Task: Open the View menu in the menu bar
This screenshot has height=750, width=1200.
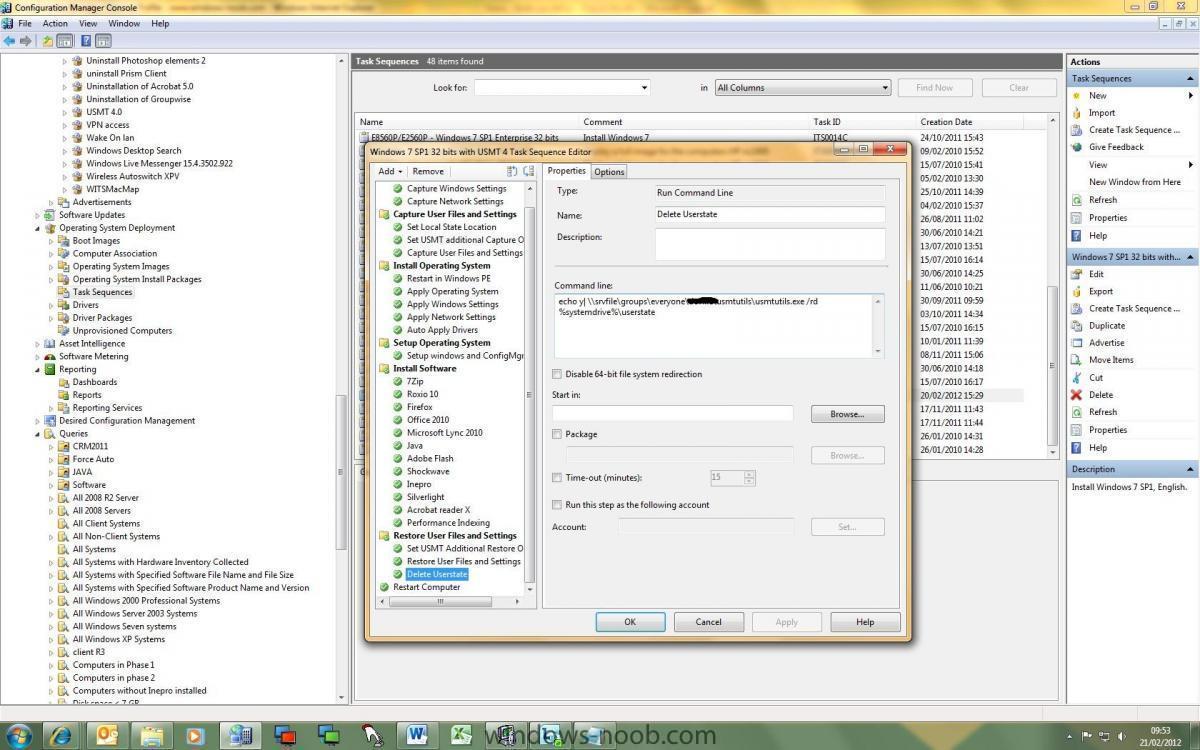Action: (88, 23)
